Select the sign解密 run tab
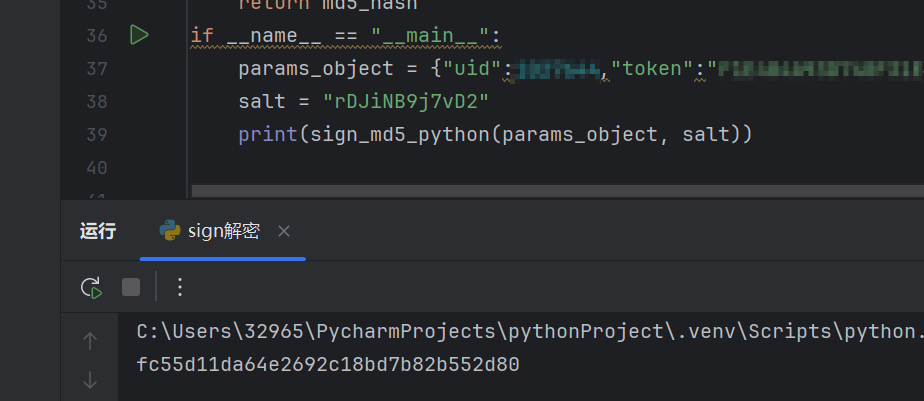Image resolution: width=924 pixels, height=401 pixels. coord(223,231)
